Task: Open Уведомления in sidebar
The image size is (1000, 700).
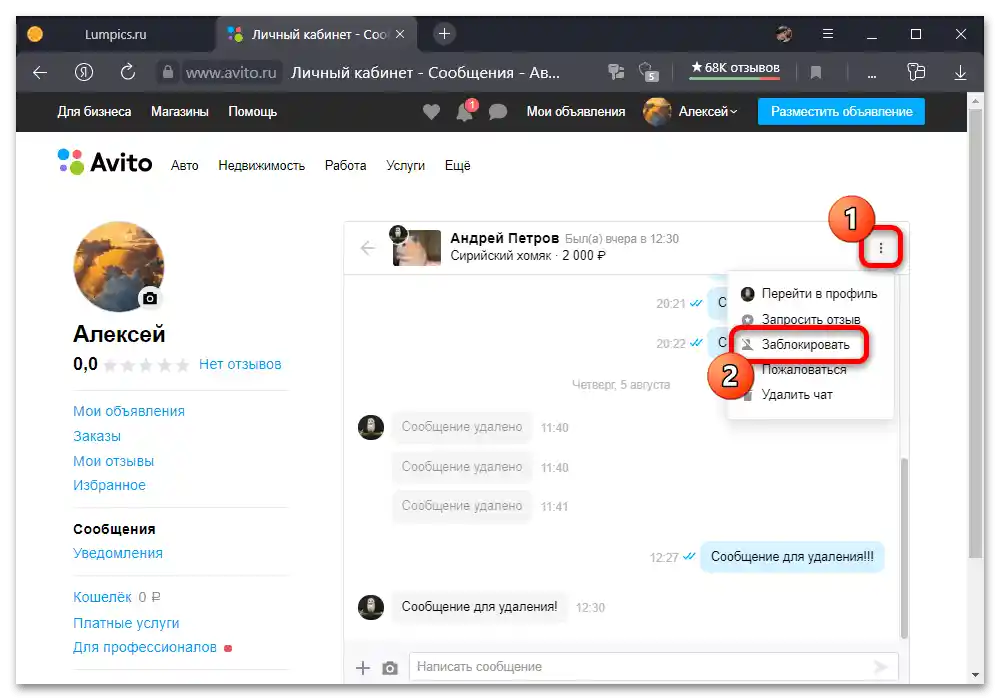Action: pyautogui.click(x=118, y=553)
